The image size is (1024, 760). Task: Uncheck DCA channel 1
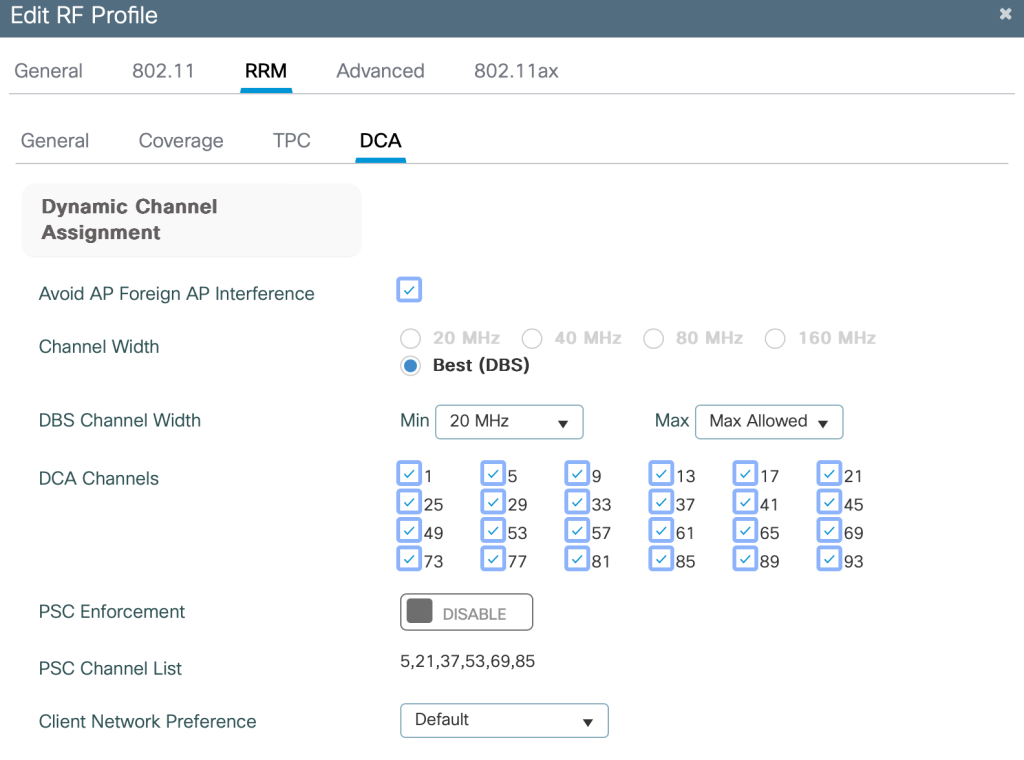tap(409, 473)
